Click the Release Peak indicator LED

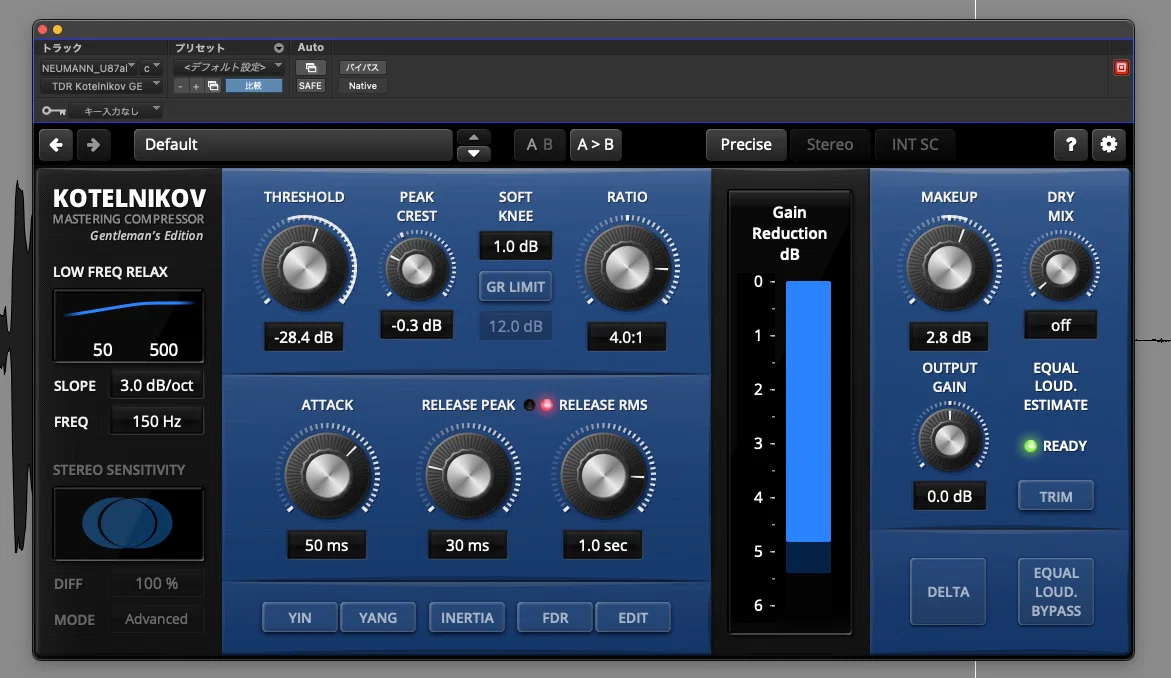[529, 405]
